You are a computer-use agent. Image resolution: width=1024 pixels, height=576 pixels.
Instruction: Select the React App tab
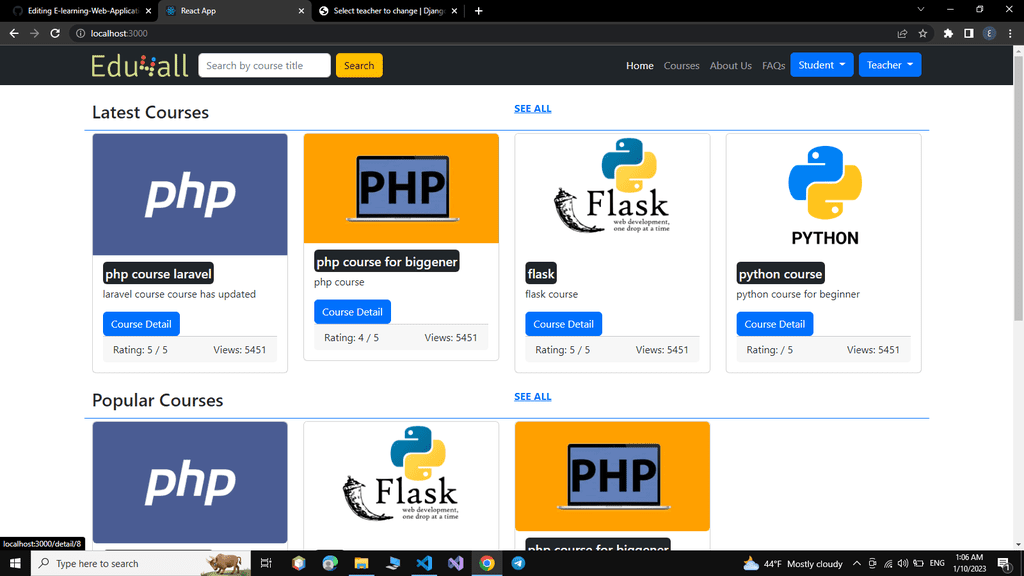point(234,10)
